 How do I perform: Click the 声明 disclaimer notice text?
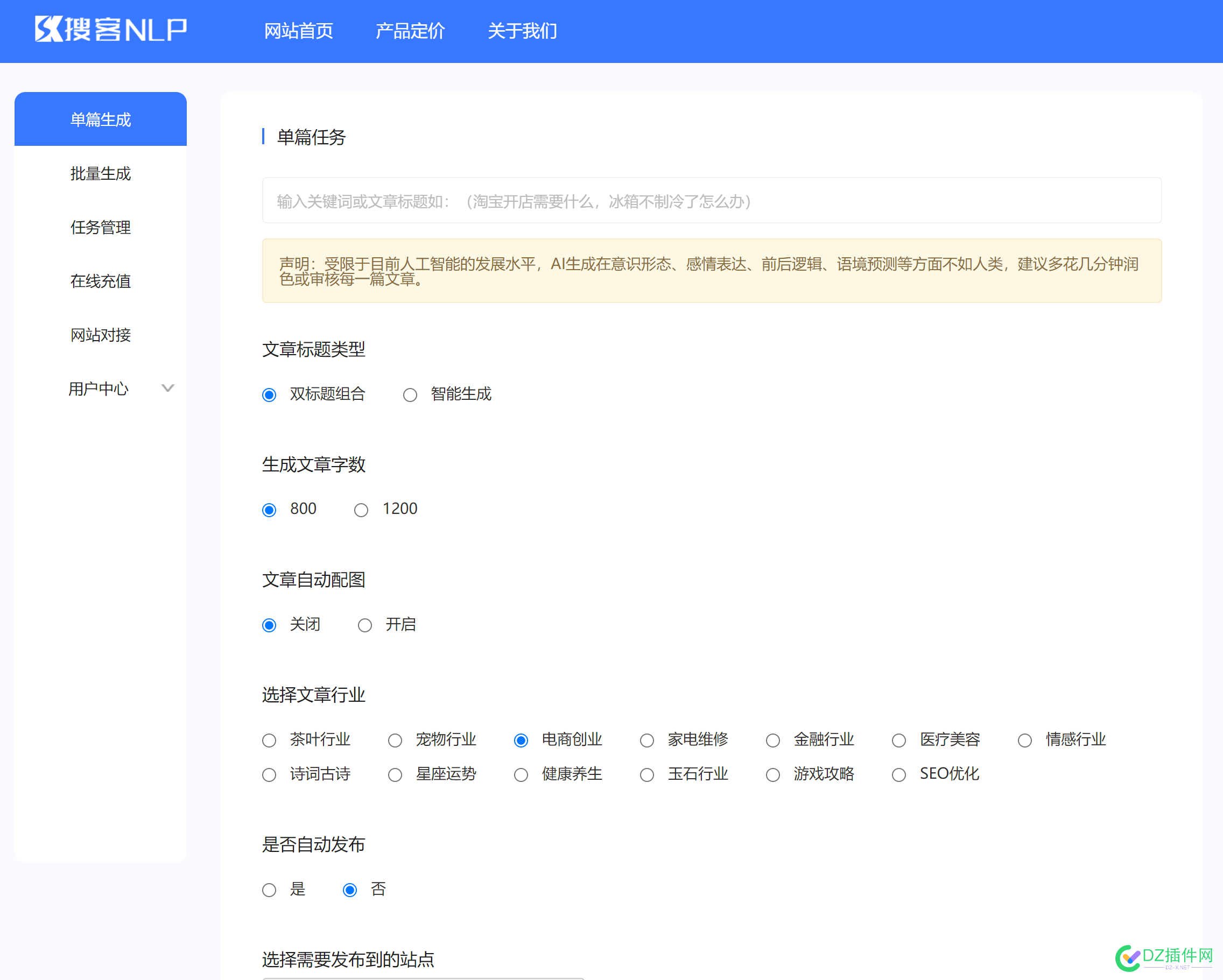(709, 271)
